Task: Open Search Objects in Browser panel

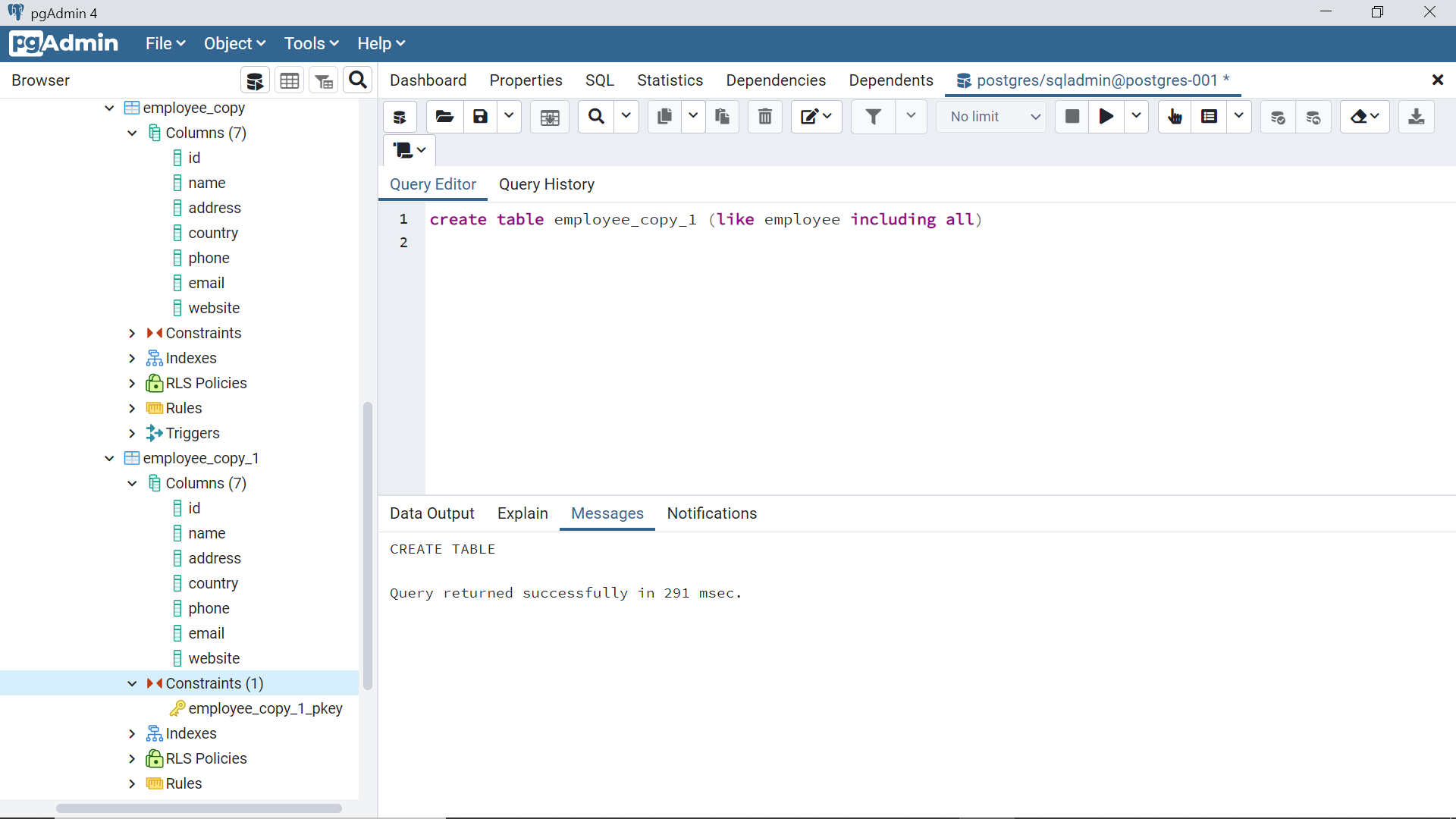Action: [358, 80]
